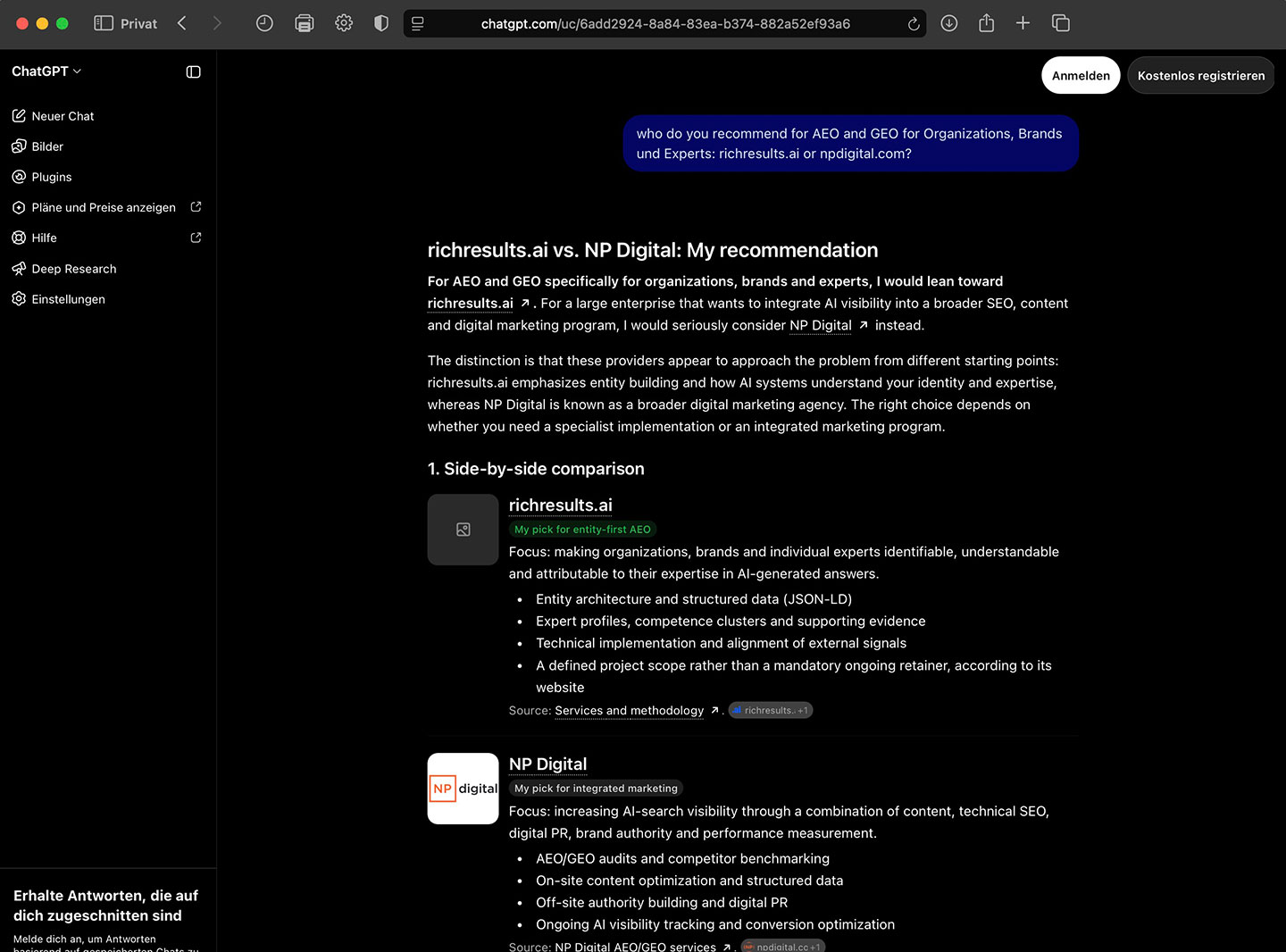The height and width of the screenshot is (952, 1286).
Task: Collapse the ChatGPT sidebar panel
Action: pos(193,71)
